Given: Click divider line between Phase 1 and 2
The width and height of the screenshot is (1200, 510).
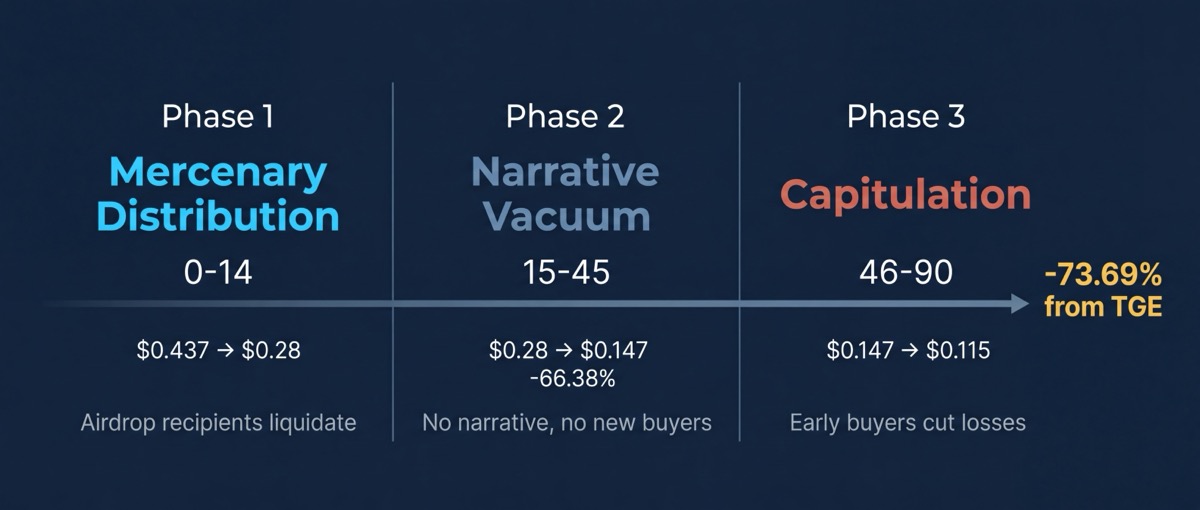Looking at the screenshot, I should (393, 262).
